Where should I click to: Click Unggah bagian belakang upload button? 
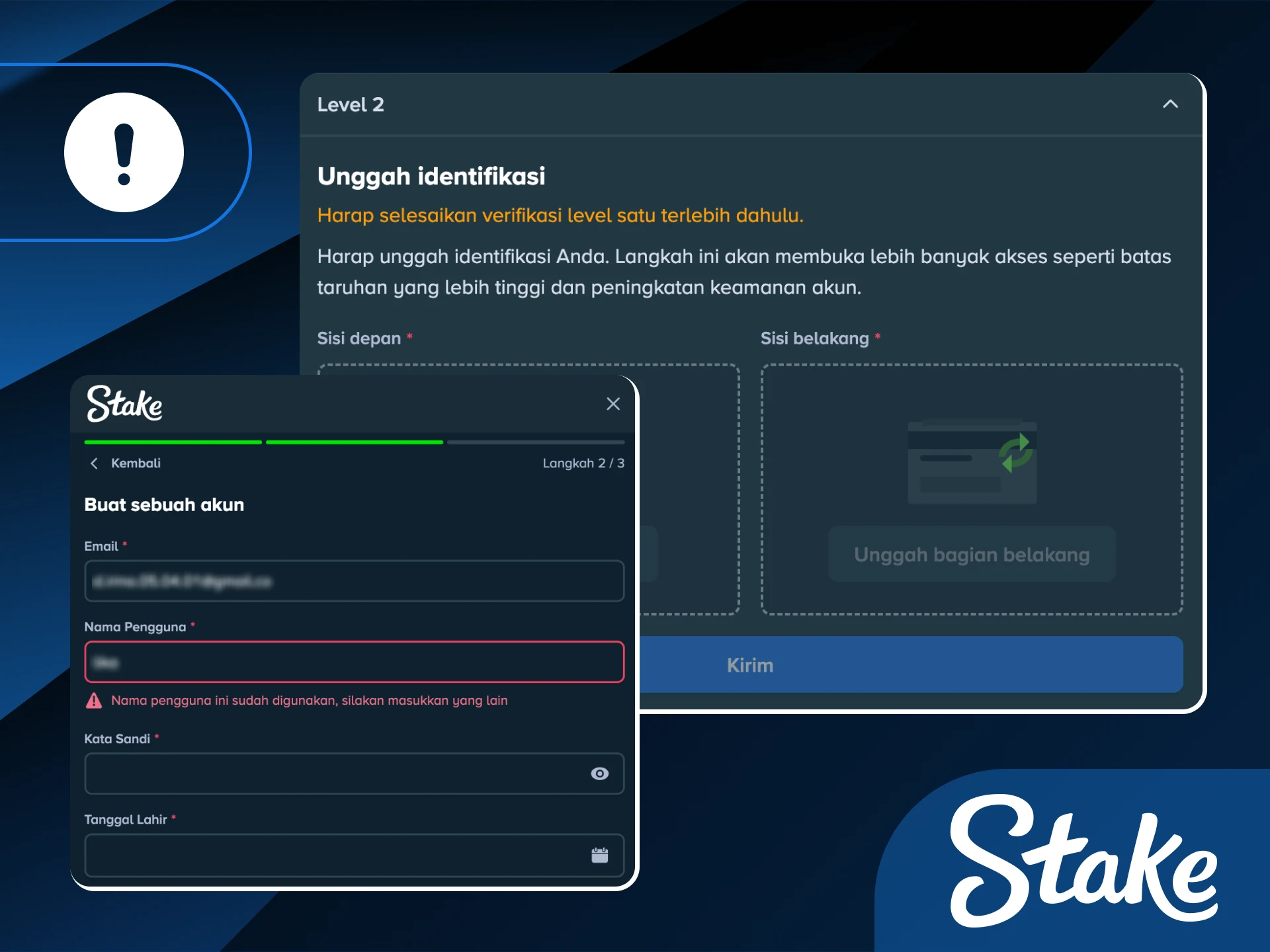pos(970,555)
